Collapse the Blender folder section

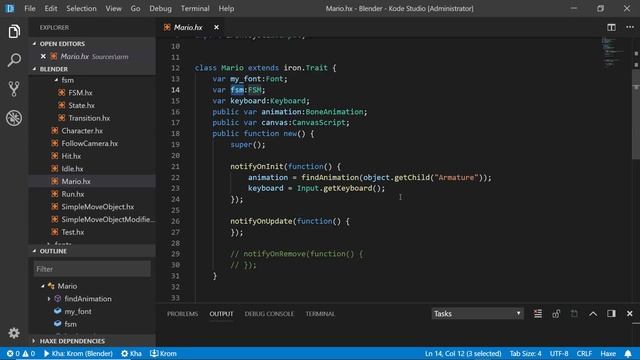point(34,69)
